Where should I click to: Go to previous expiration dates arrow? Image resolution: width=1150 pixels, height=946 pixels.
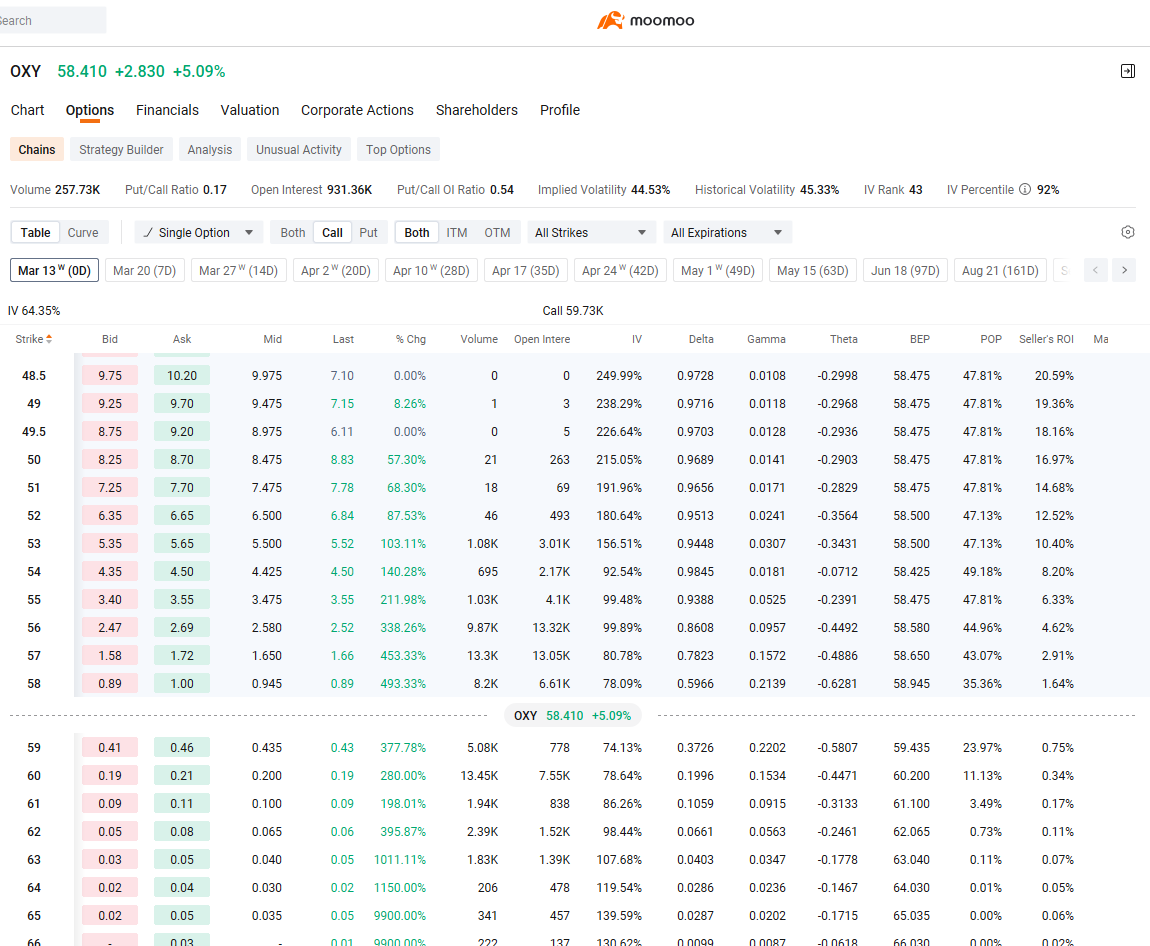(1095, 270)
